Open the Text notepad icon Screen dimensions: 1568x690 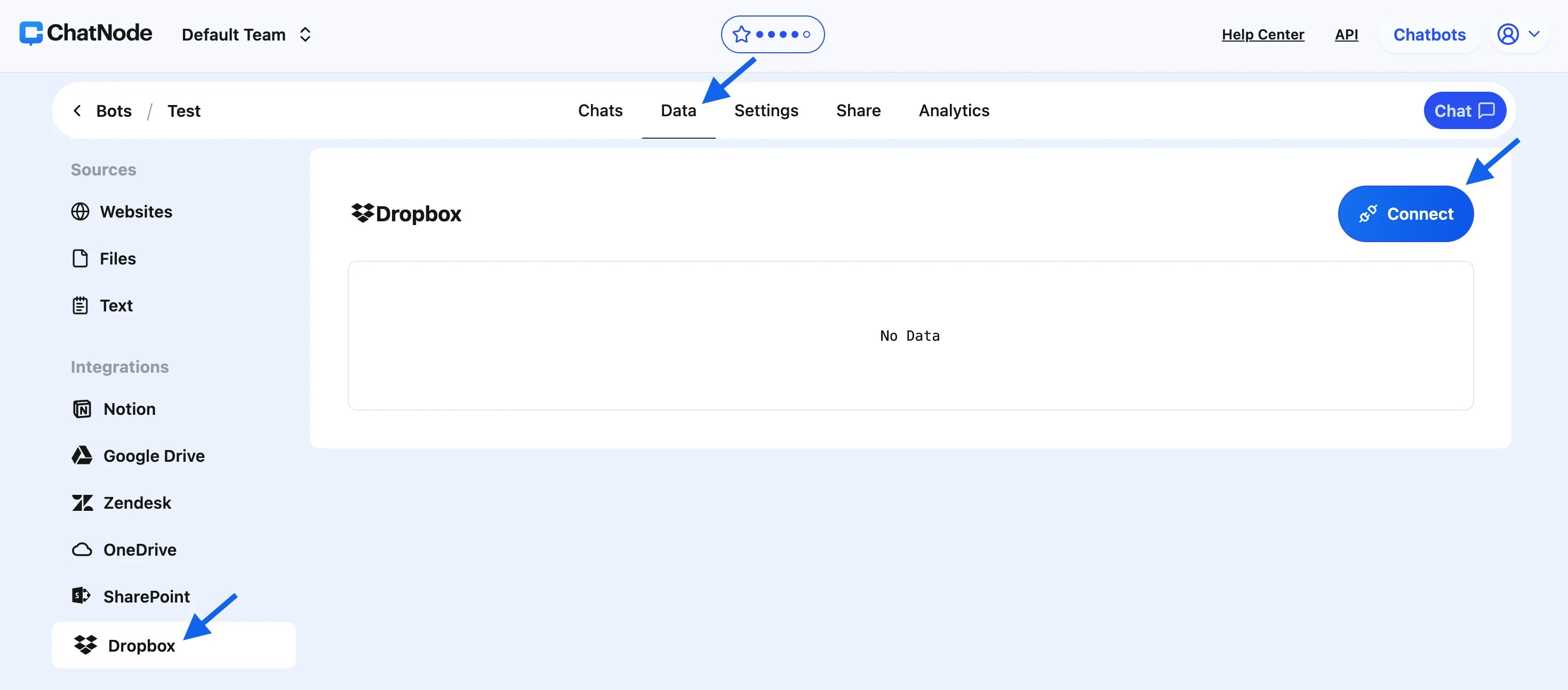point(81,306)
